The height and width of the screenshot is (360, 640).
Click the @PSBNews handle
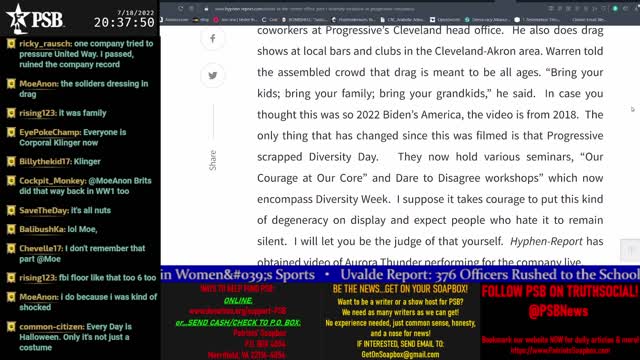click(x=558, y=311)
